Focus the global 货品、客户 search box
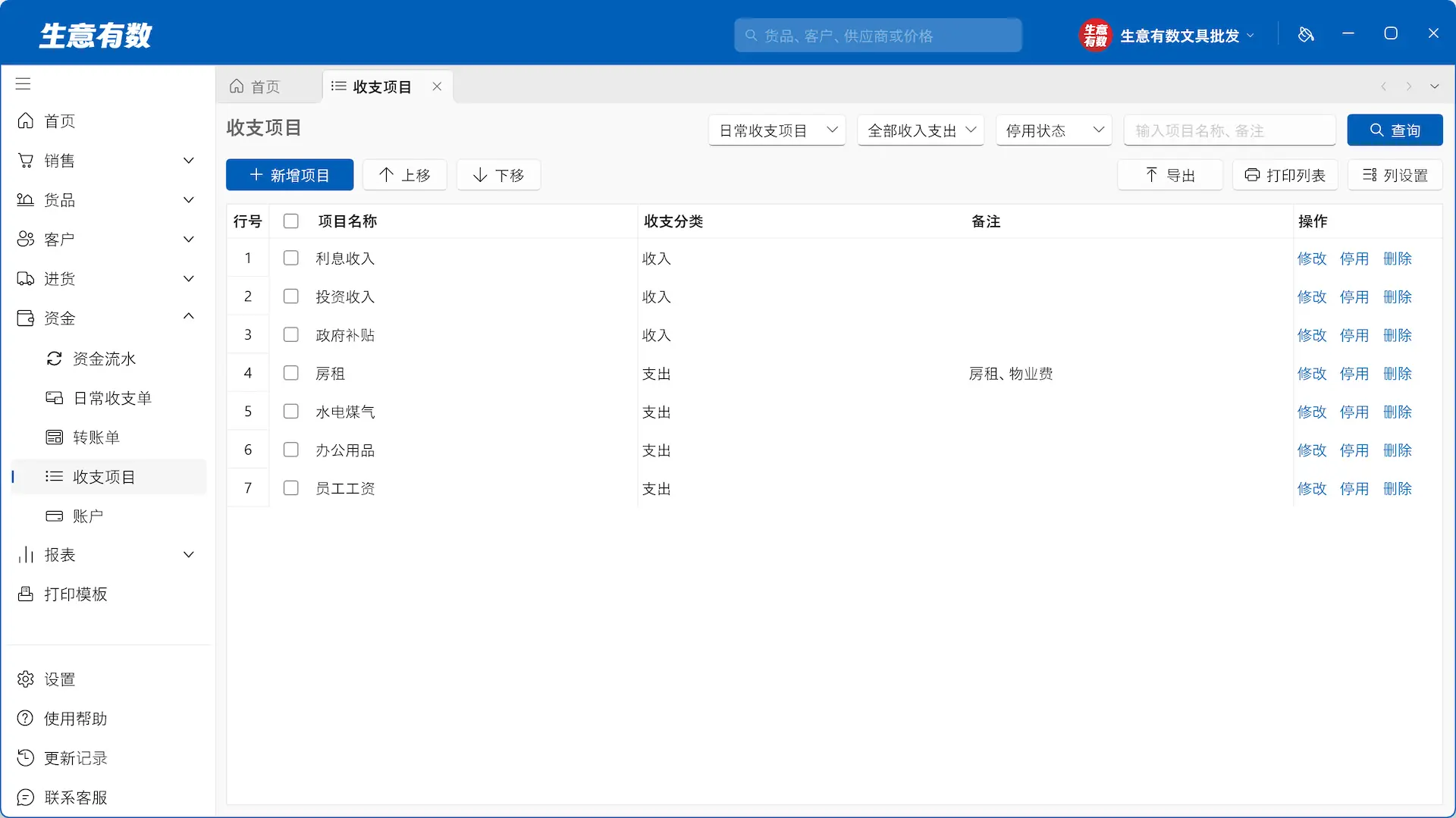1456x818 pixels. click(878, 36)
